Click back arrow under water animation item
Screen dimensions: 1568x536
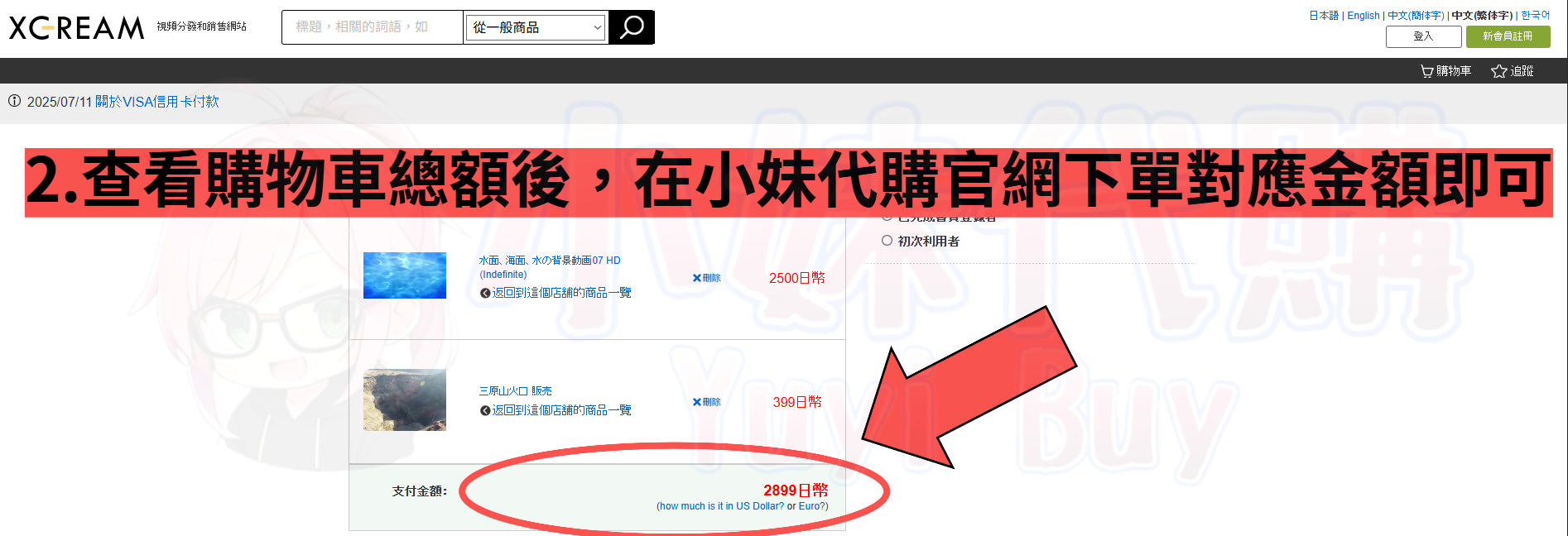(x=485, y=293)
